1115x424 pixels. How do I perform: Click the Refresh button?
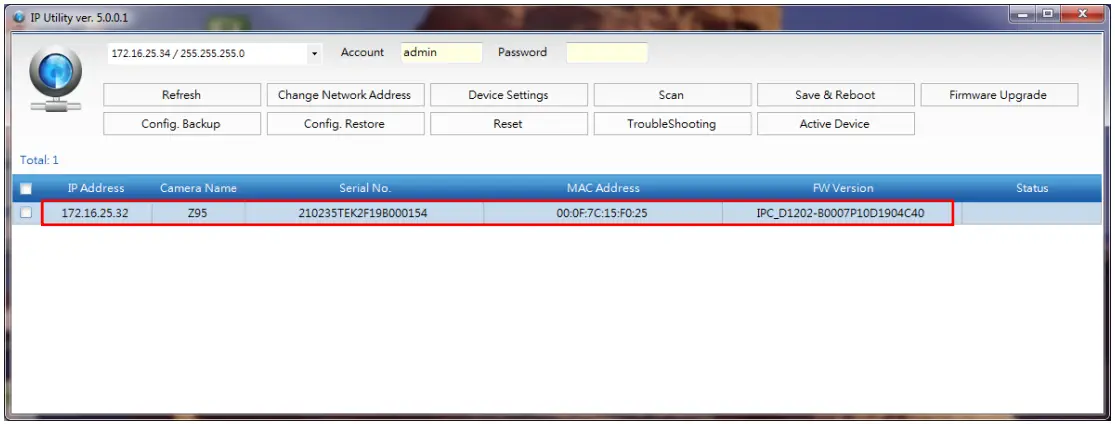point(182,95)
